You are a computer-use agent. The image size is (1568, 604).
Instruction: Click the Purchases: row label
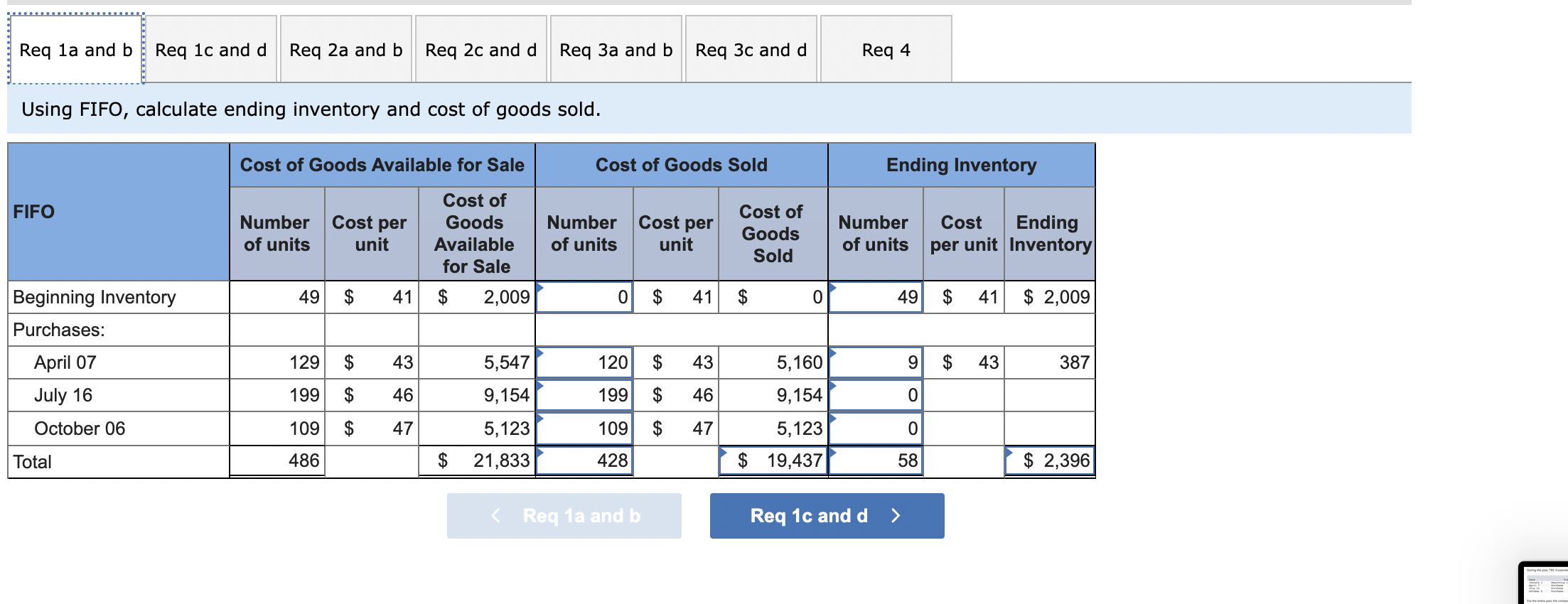pos(59,330)
